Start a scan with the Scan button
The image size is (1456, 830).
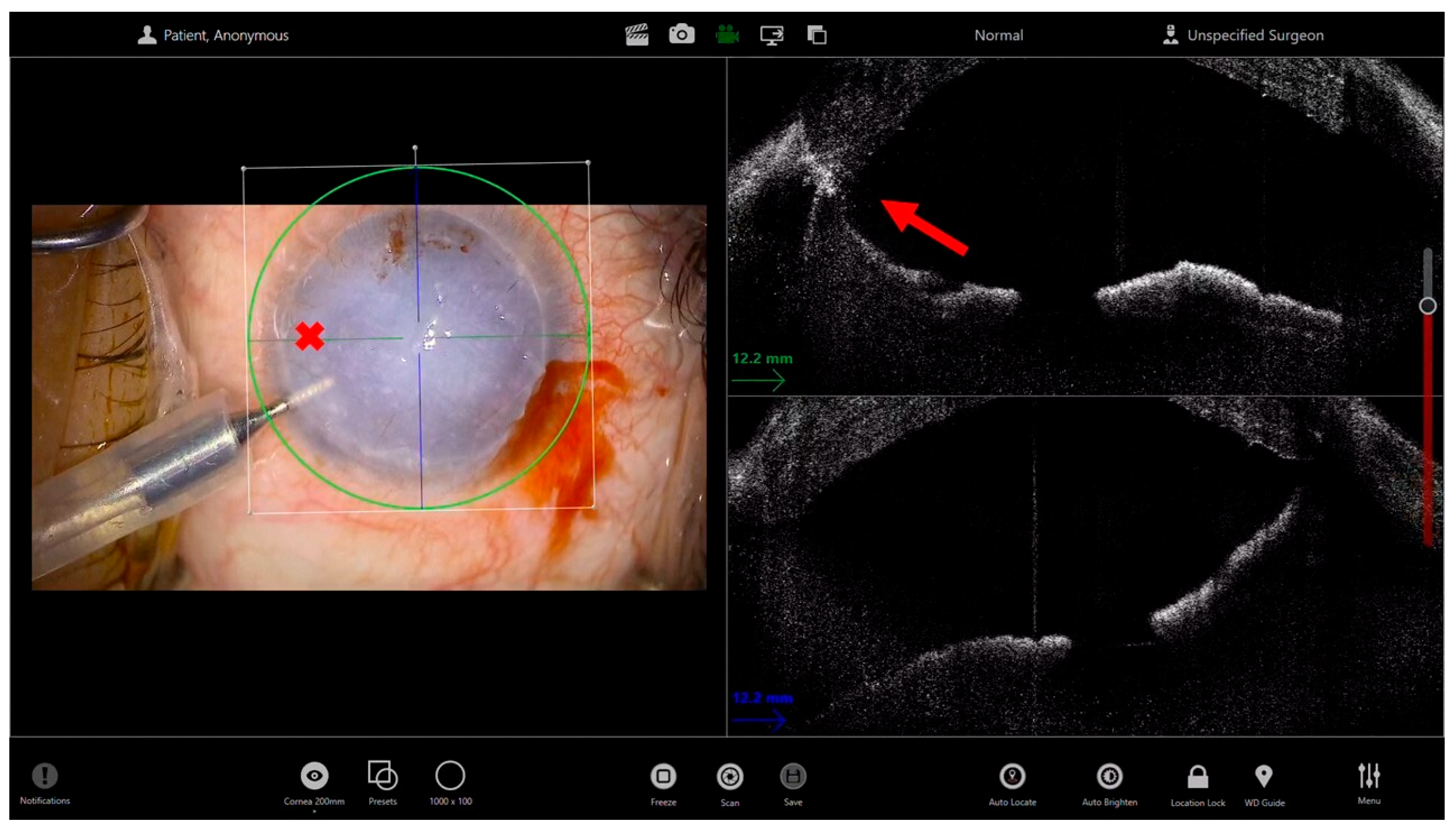[730, 777]
